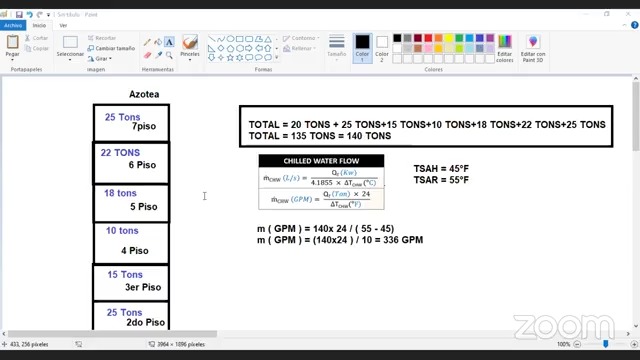Viewport: 640px width, 360px height.
Task: Choose the Oval shape
Action: pos(230,39)
